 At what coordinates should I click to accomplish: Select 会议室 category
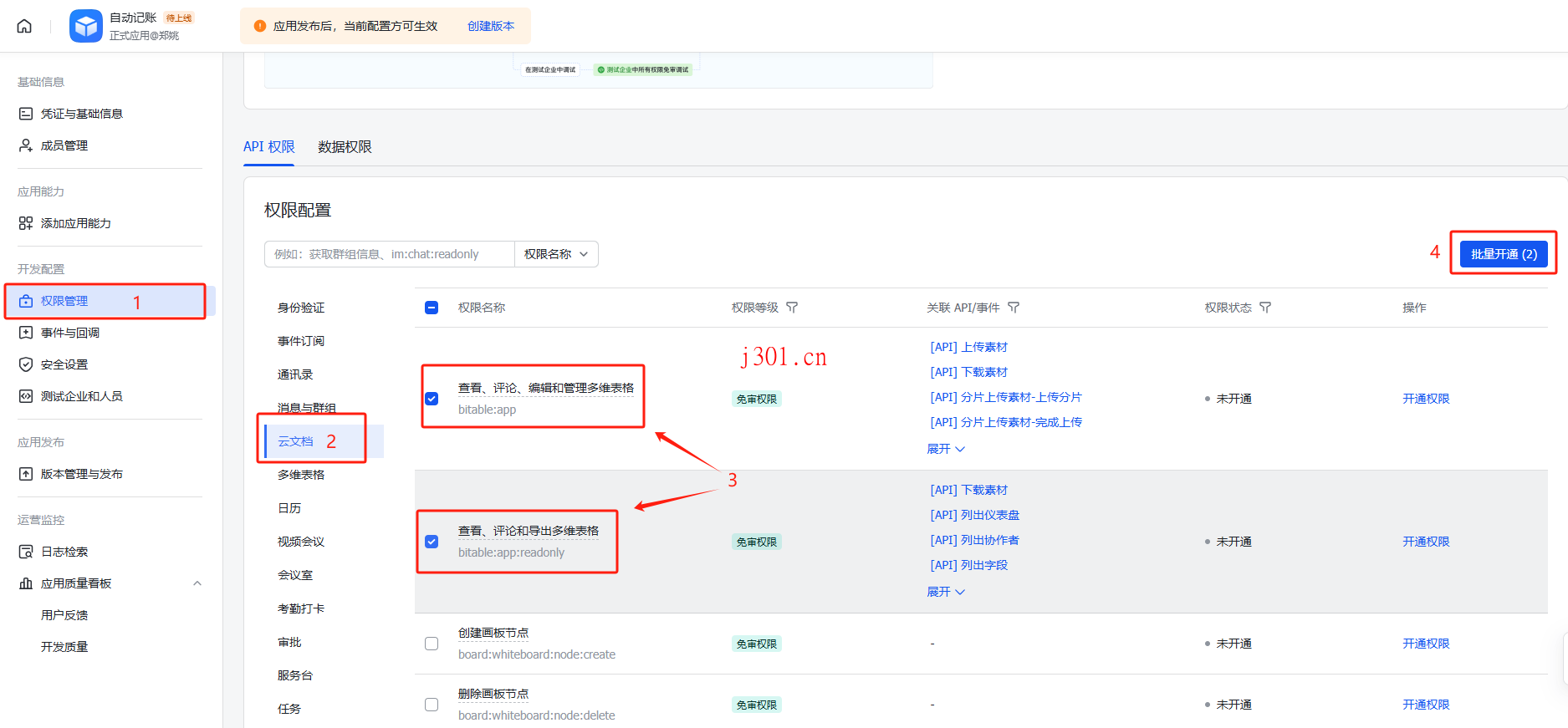tap(295, 575)
